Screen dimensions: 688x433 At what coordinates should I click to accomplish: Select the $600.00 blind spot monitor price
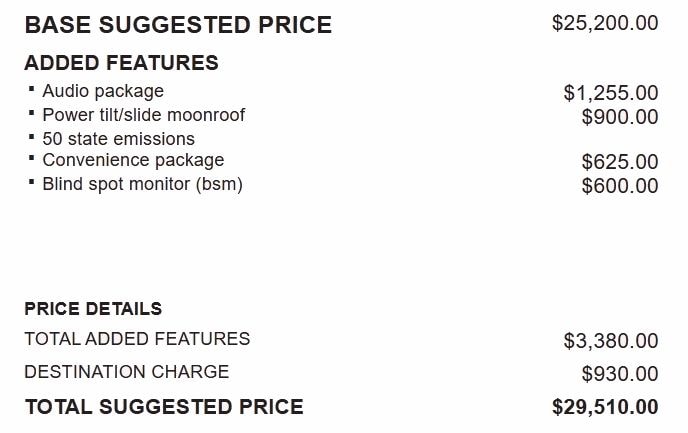pyautogui.click(x=620, y=186)
